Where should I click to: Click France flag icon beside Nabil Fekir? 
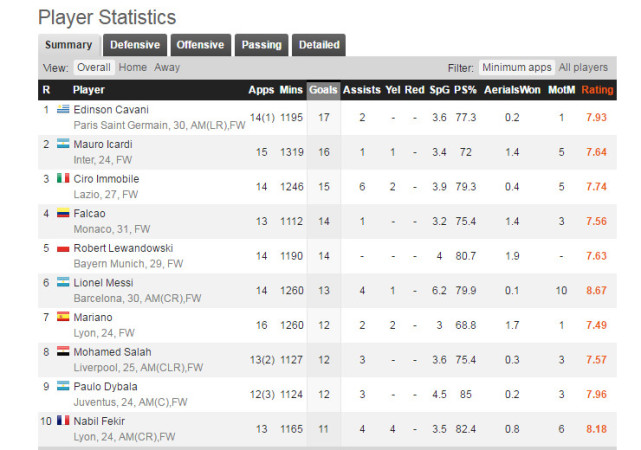pos(63,421)
